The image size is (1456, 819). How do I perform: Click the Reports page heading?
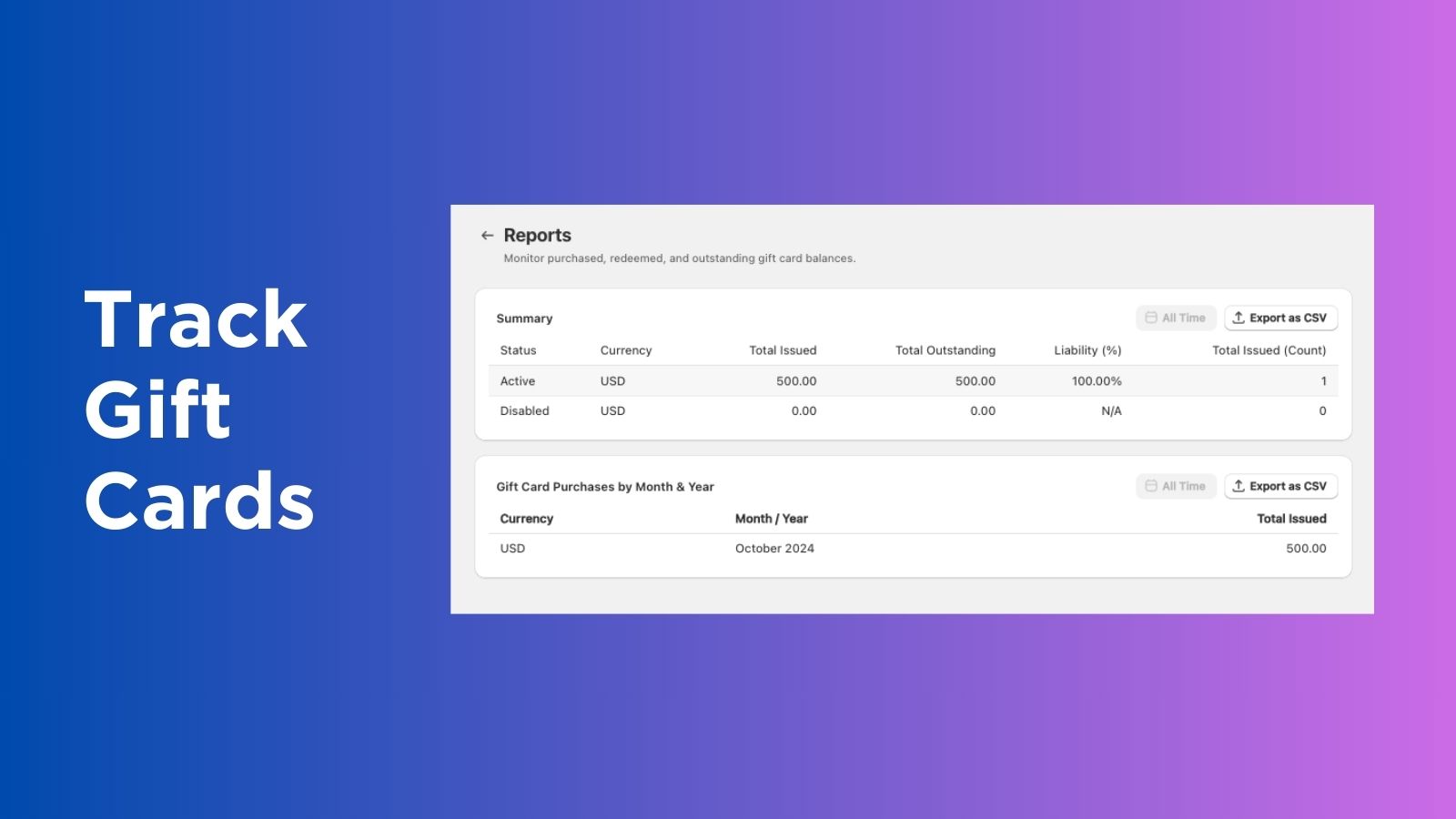point(537,235)
